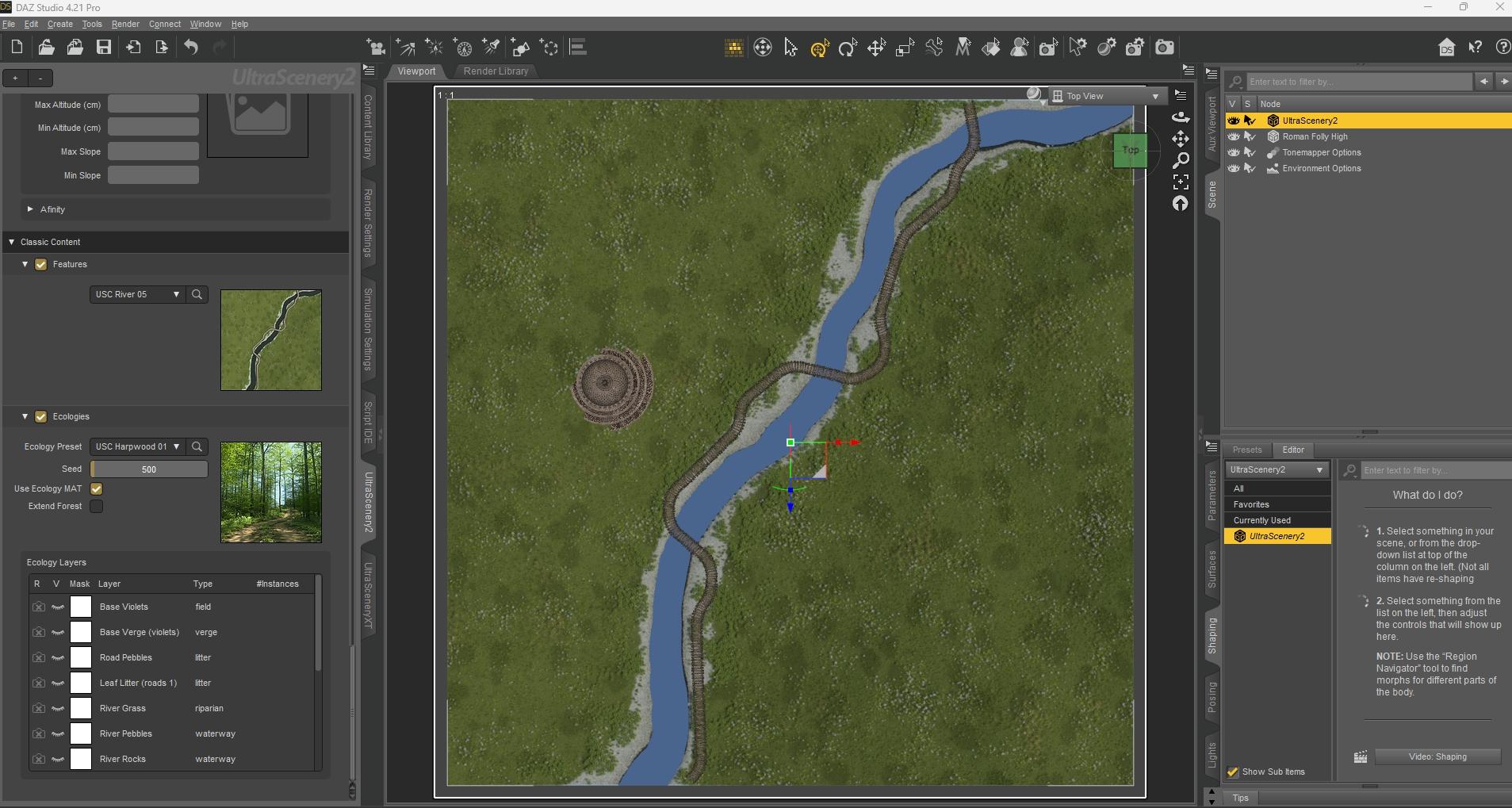Hide the Roman Folly High node
The width and height of the screenshot is (1512, 808).
(x=1234, y=136)
